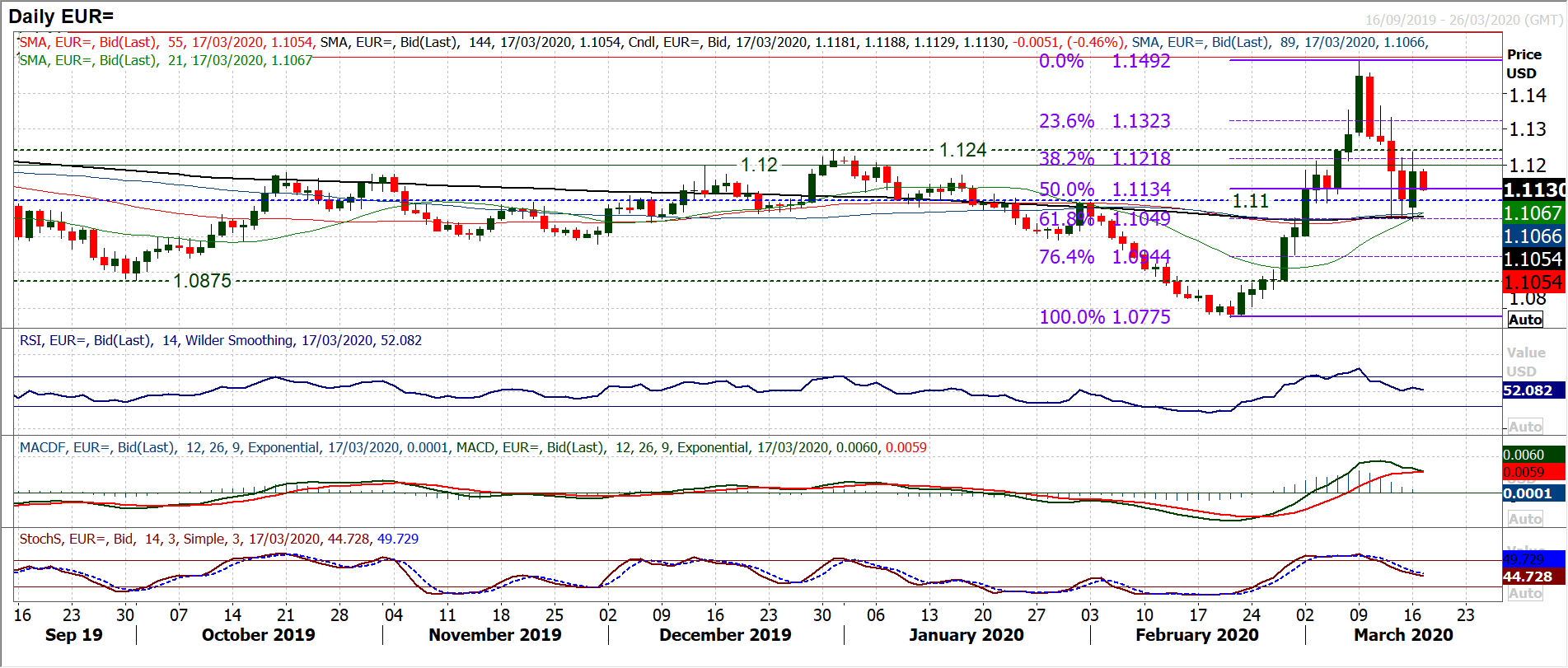Select the RSI indicator legend text

click(x=220, y=340)
